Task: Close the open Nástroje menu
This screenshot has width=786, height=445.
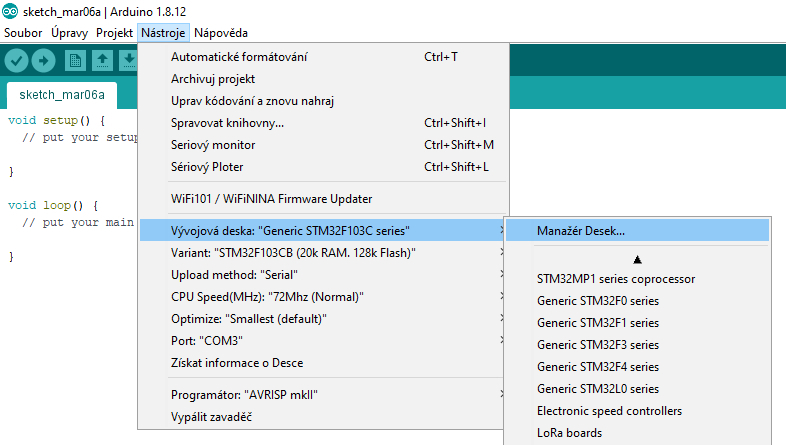Action: pos(163,33)
